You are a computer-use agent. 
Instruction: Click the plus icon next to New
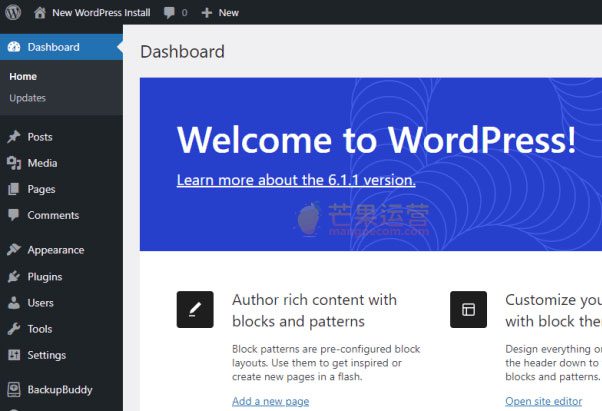point(207,13)
